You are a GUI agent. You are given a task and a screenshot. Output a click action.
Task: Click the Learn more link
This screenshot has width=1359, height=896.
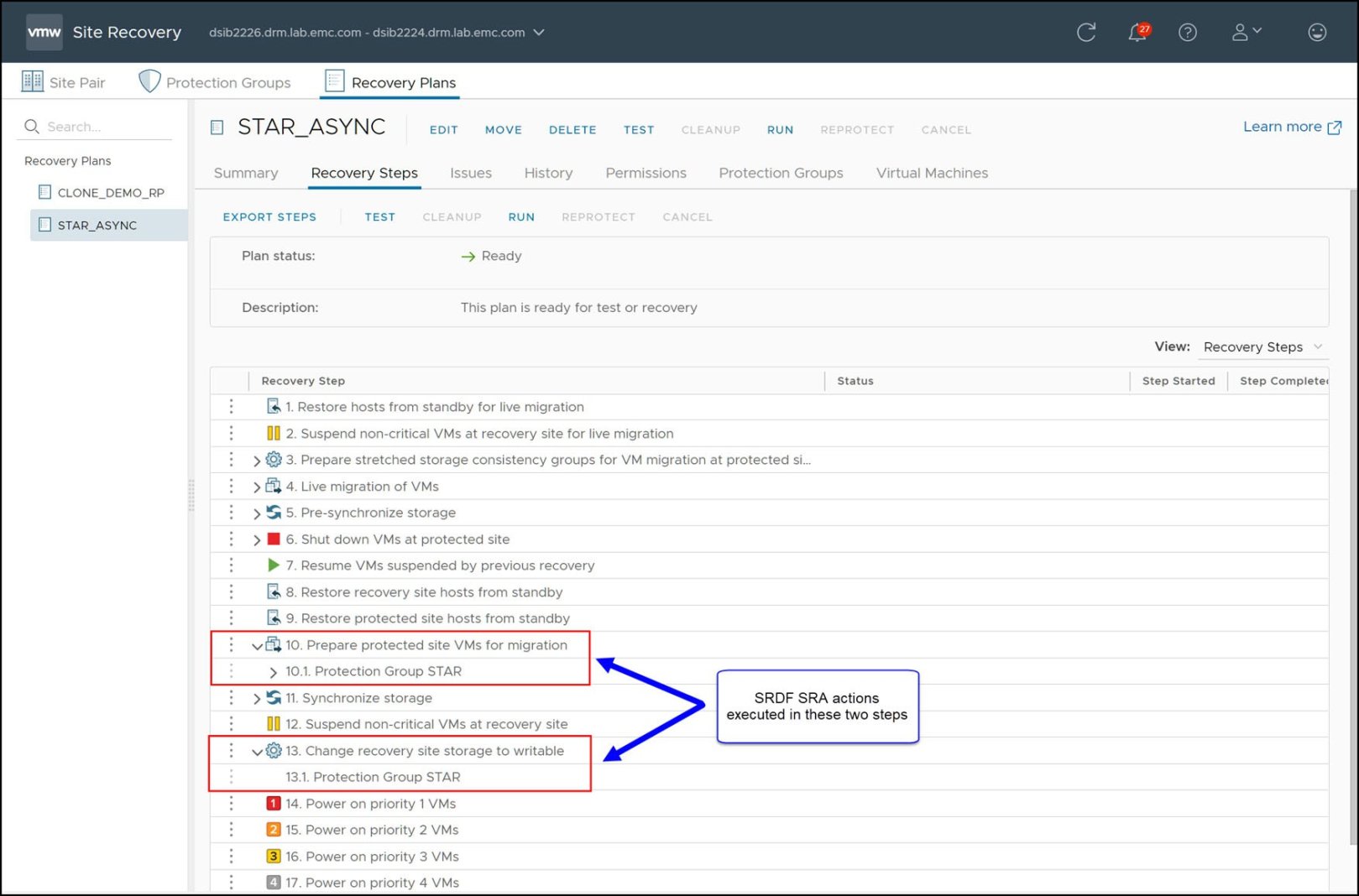(1282, 127)
